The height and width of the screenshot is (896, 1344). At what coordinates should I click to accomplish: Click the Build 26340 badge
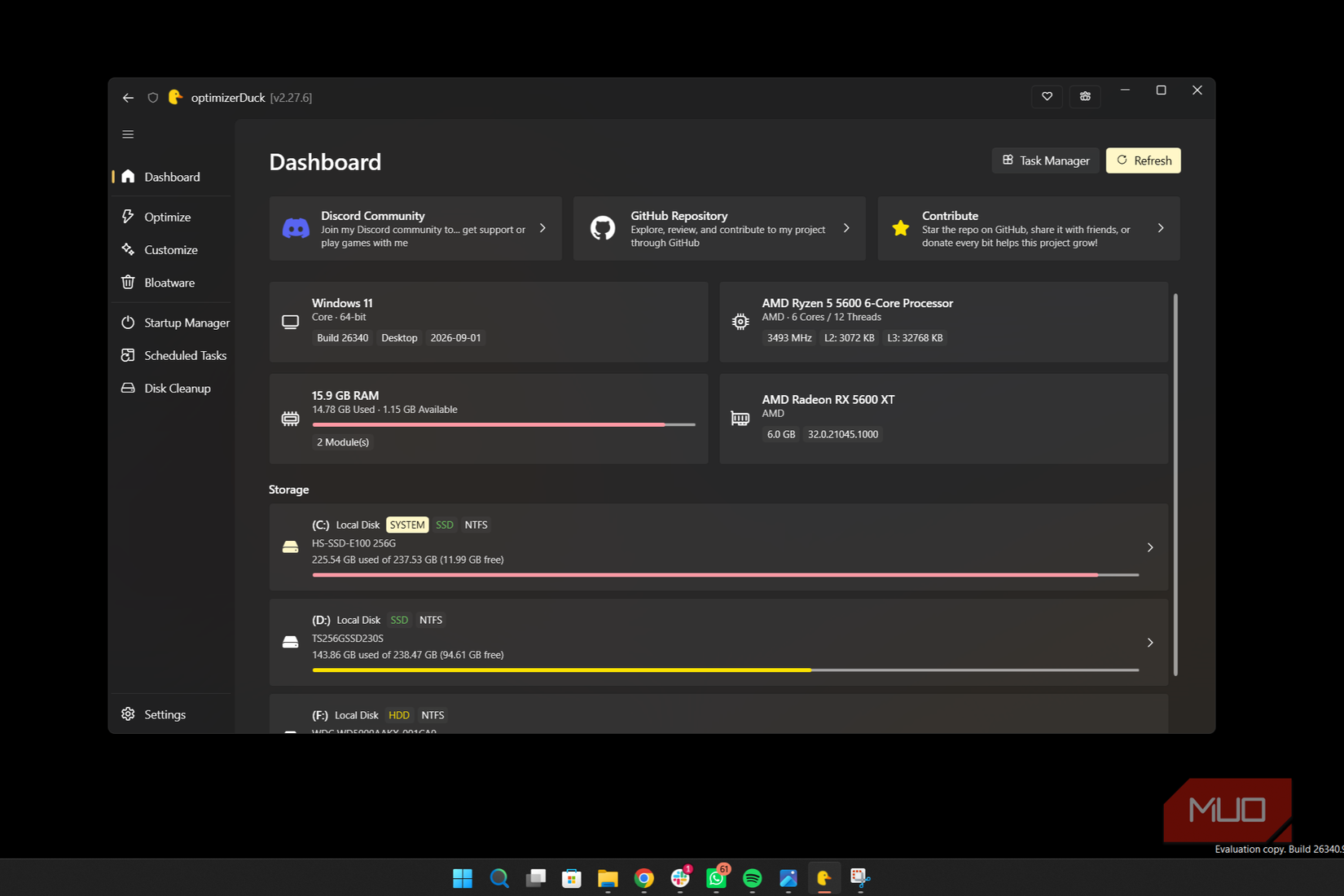pos(342,338)
